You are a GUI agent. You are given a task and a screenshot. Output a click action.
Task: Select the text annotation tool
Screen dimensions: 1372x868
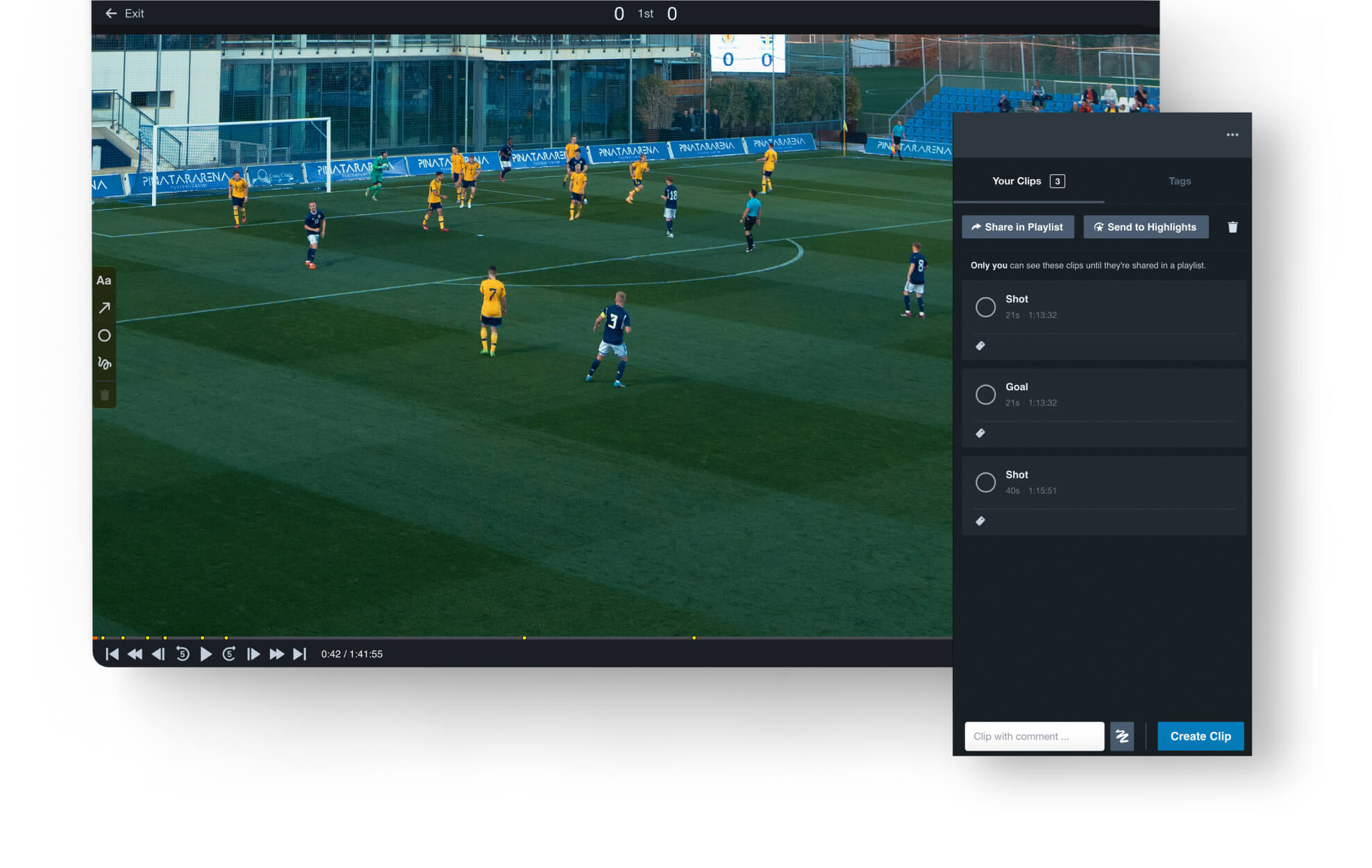coord(104,281)
